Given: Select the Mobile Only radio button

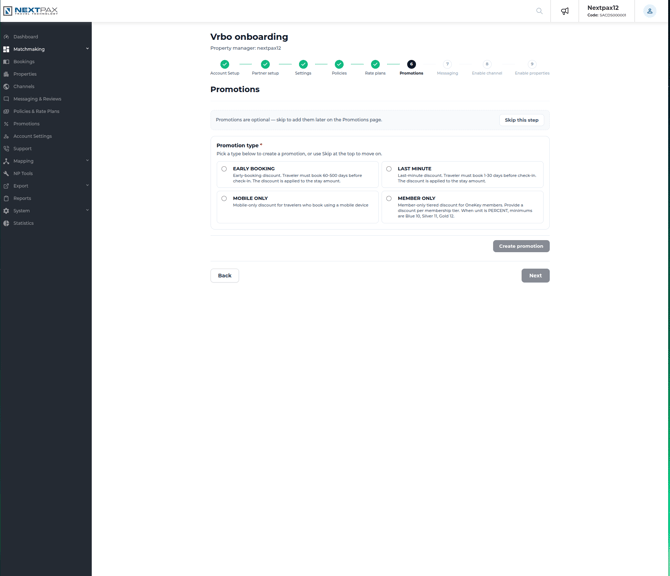Looking at the screenshot, I should [x=224, y=198].
